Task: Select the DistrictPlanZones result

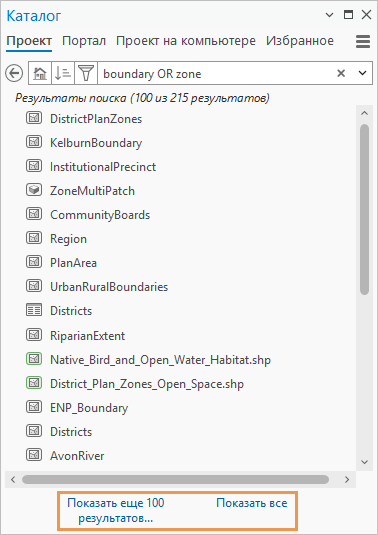Action: tap(96, 119)
